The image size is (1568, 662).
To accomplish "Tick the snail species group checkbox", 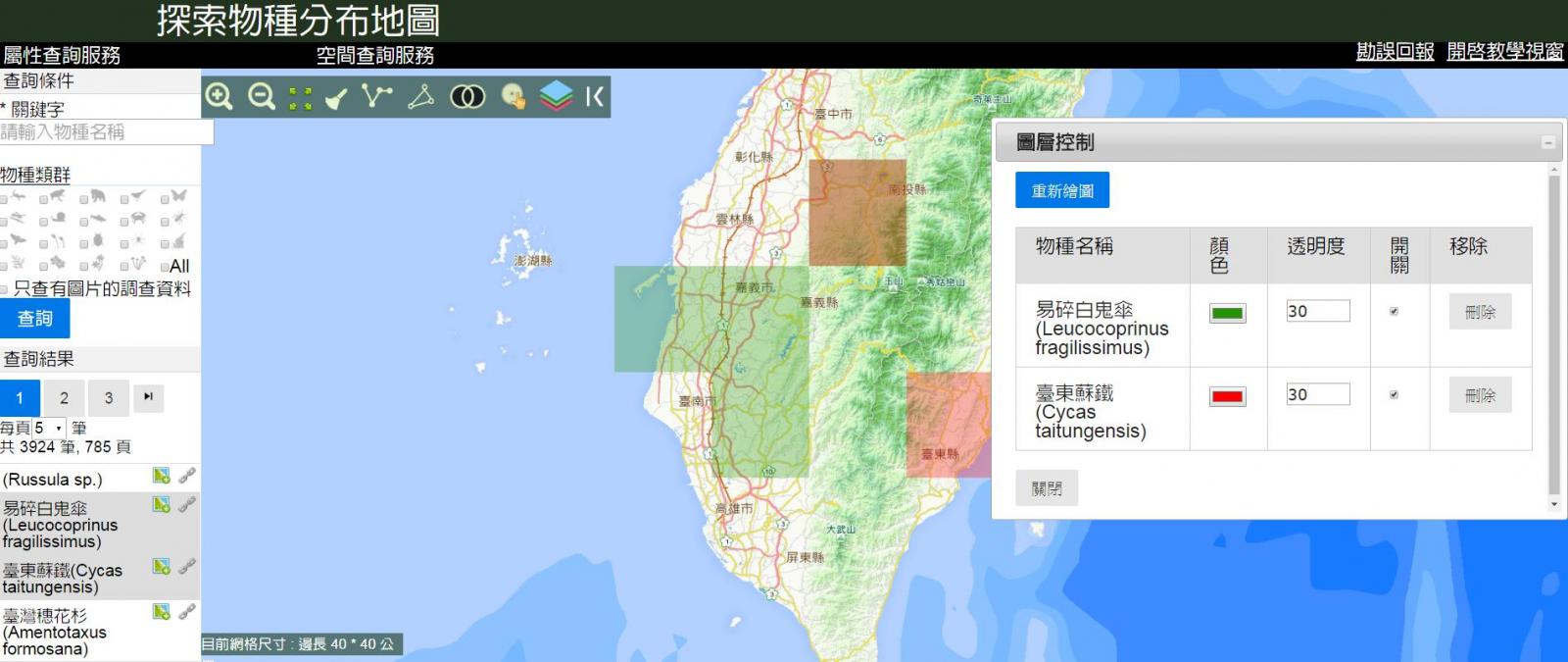I will (43, 222).
